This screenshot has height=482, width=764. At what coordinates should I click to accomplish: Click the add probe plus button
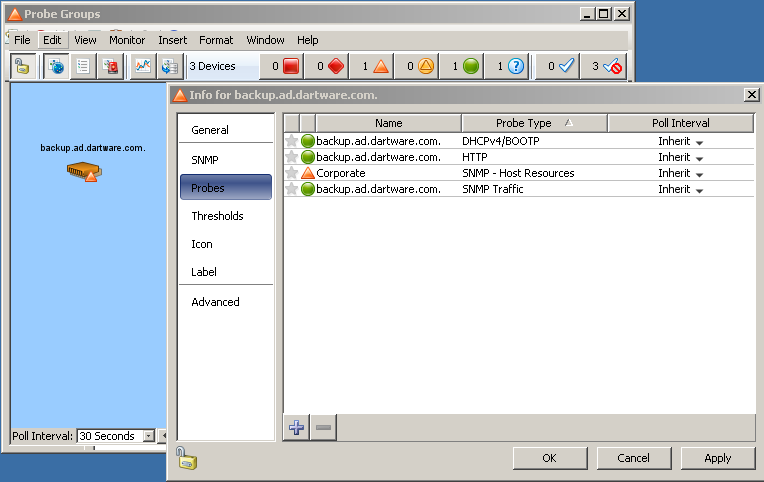(x=296, y=428)
